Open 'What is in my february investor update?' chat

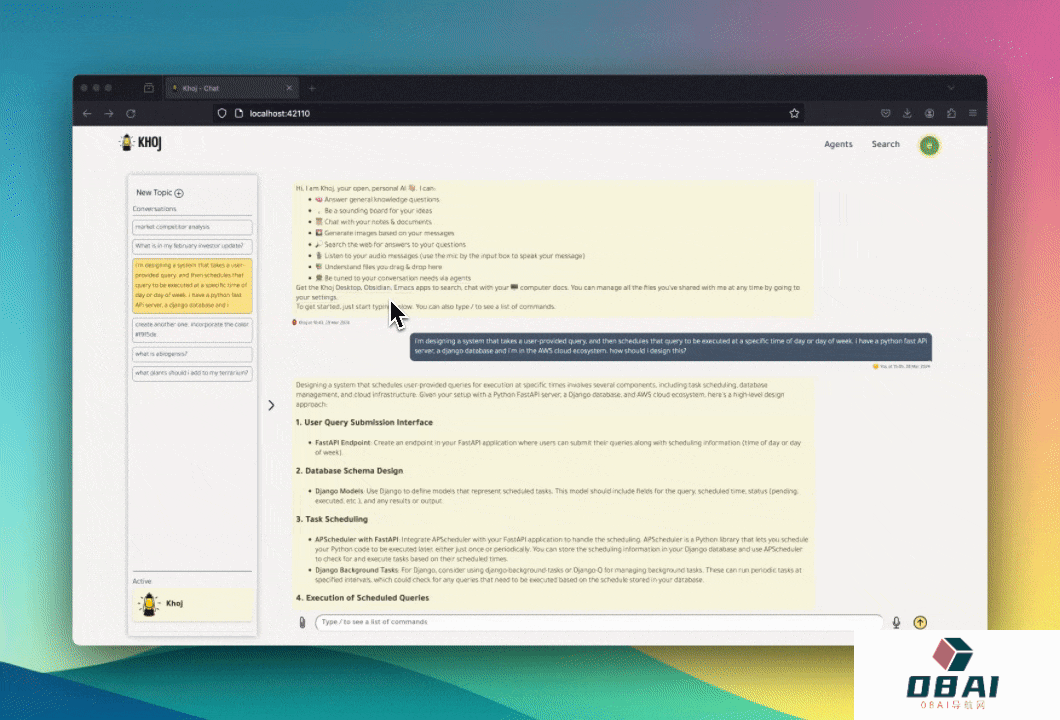(x=192, y=246)
